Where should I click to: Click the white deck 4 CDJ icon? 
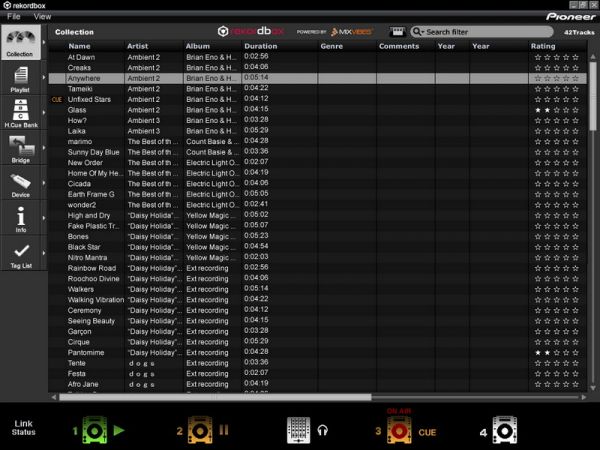click(504, 430)
